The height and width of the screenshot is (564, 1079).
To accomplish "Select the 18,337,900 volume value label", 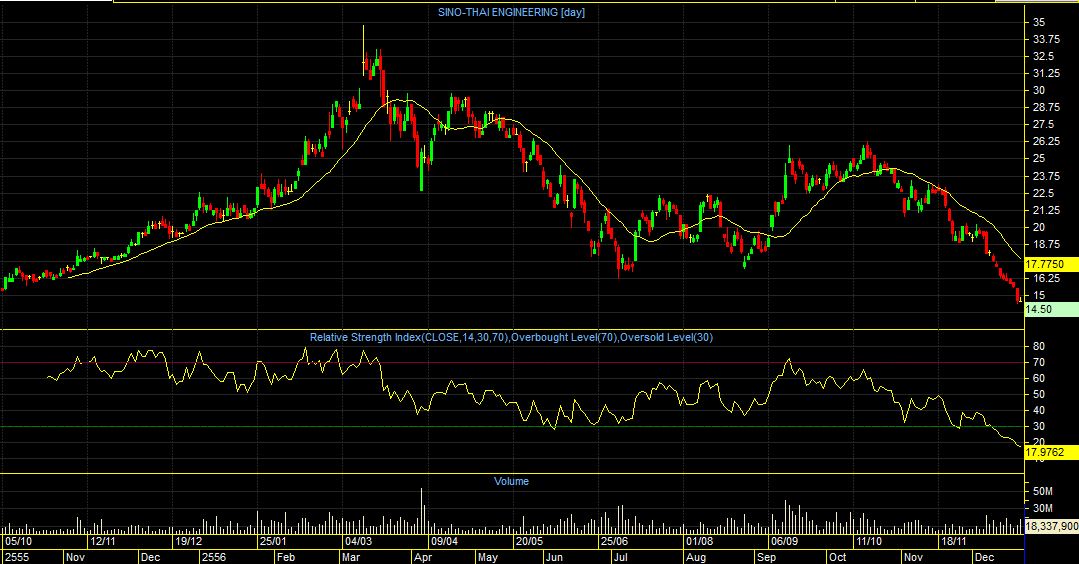I will coord(1051,526).
